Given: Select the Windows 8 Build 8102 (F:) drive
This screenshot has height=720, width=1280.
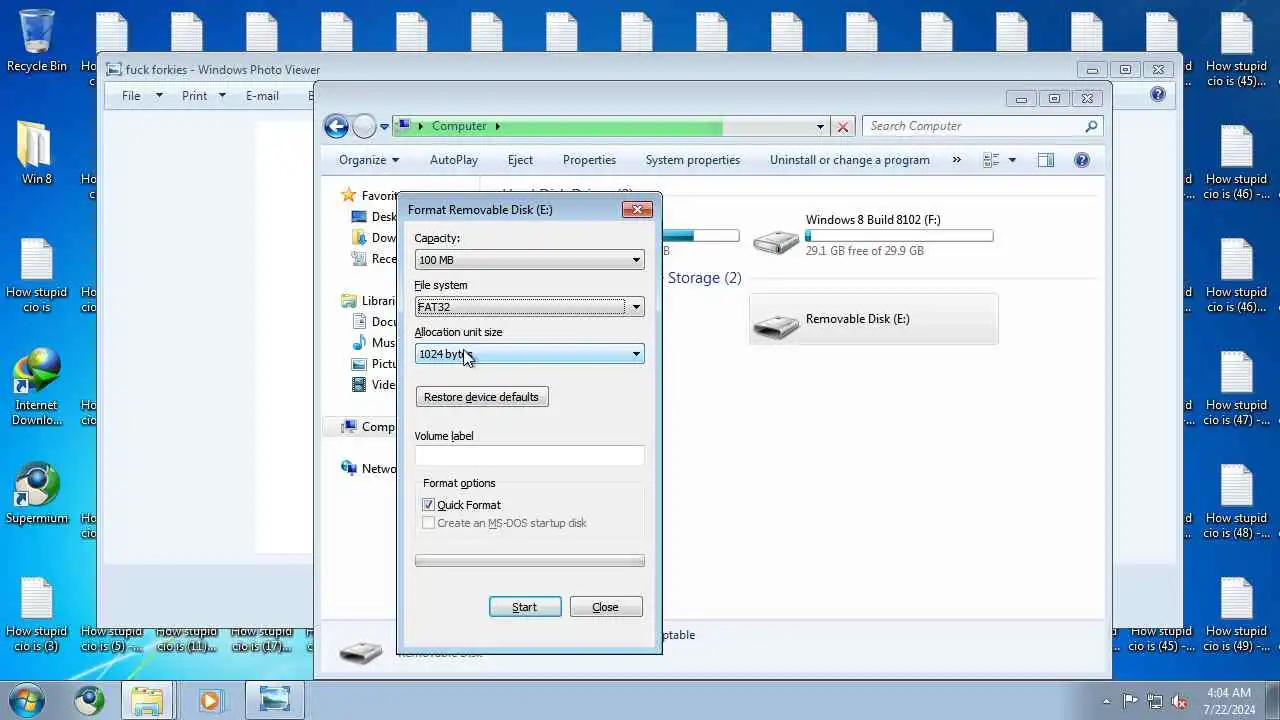Looking at the screenshot, I should pyautogui.click(x=872, y=236).
